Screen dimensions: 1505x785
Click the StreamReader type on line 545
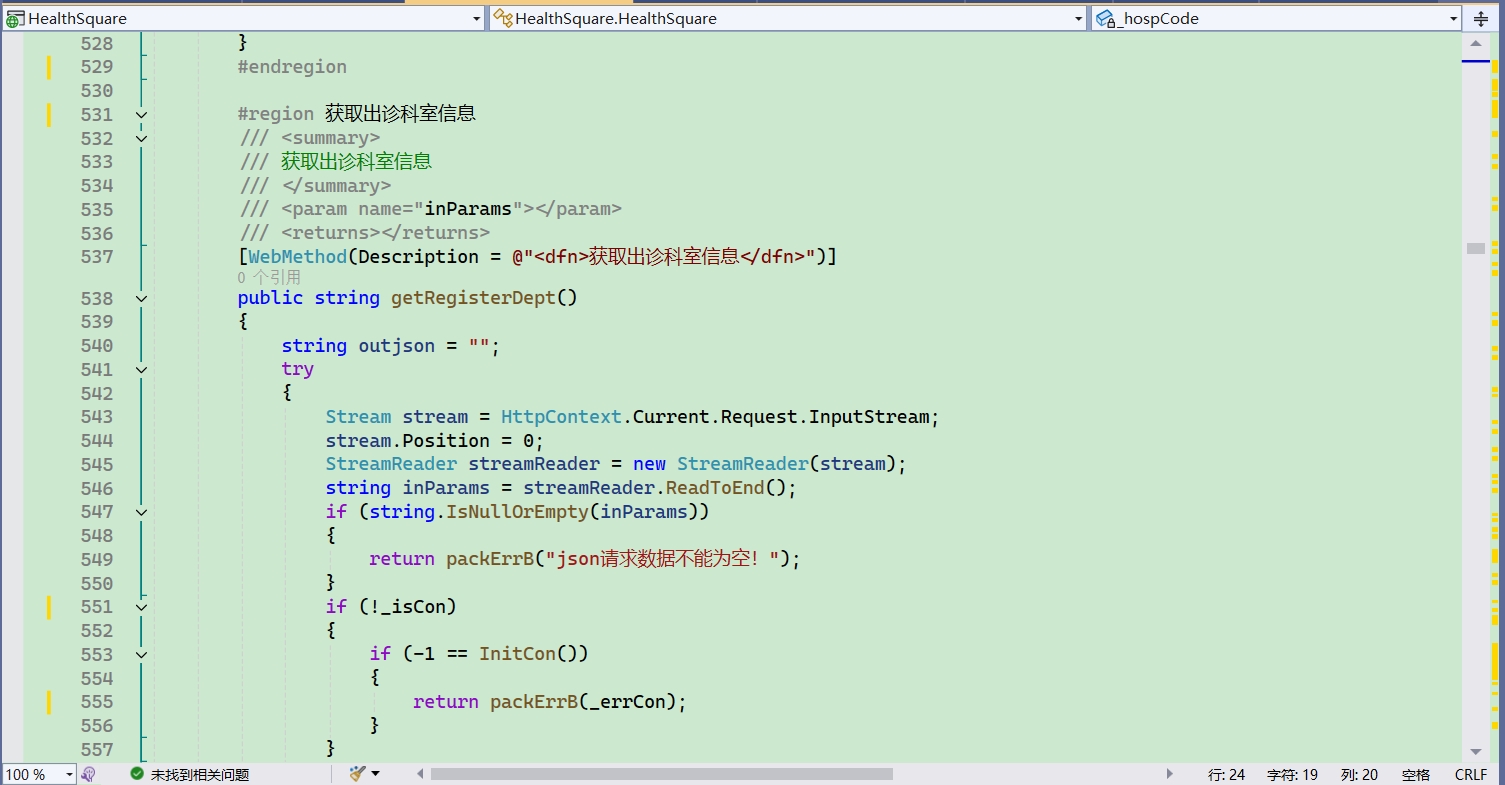391,464
